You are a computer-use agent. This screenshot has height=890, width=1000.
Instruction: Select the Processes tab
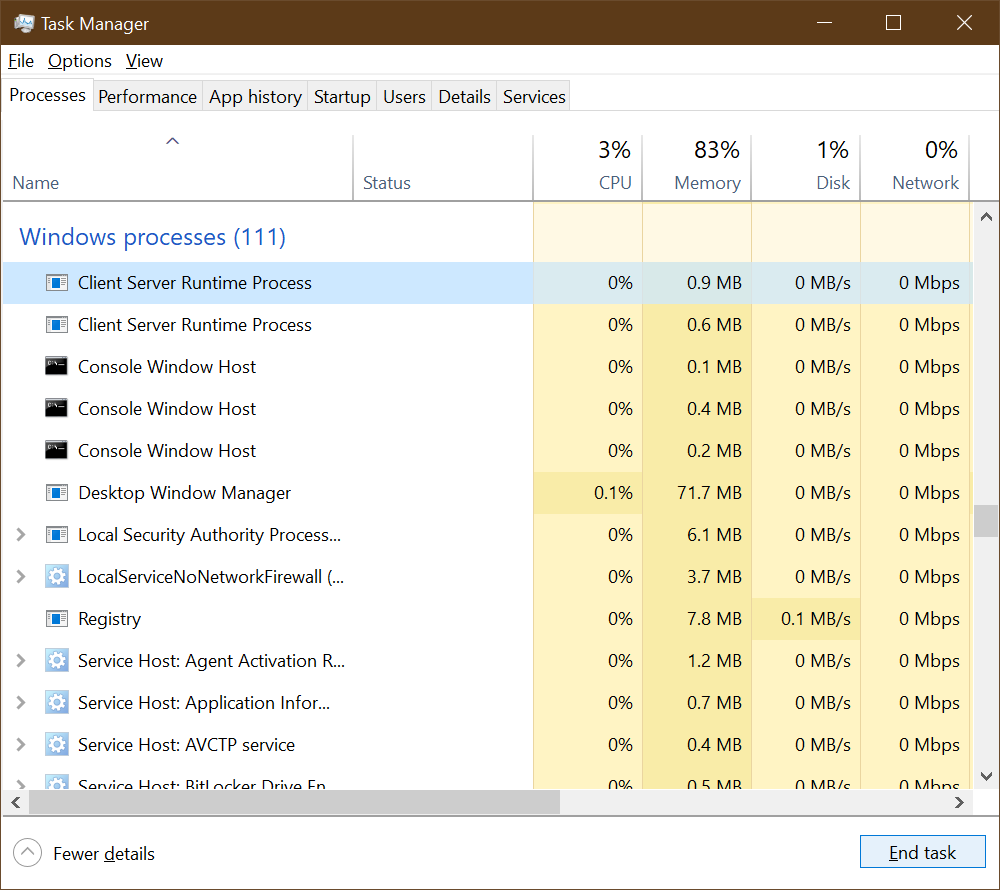(x=48, y=95)
